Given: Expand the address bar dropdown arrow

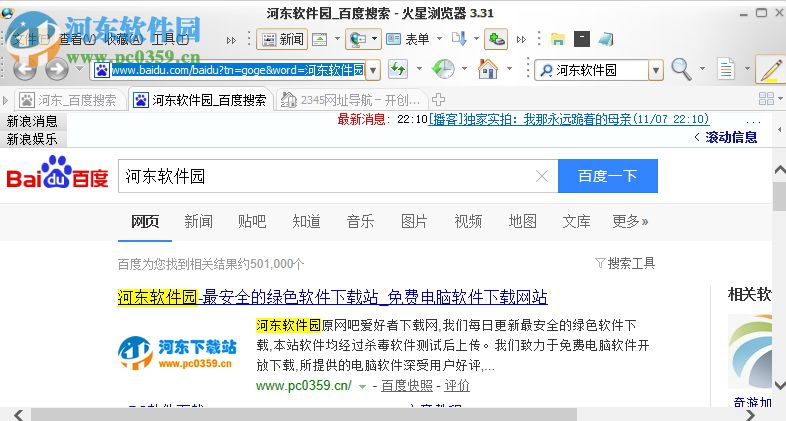Looking at the screenshot, I should (x=372, y=70).
